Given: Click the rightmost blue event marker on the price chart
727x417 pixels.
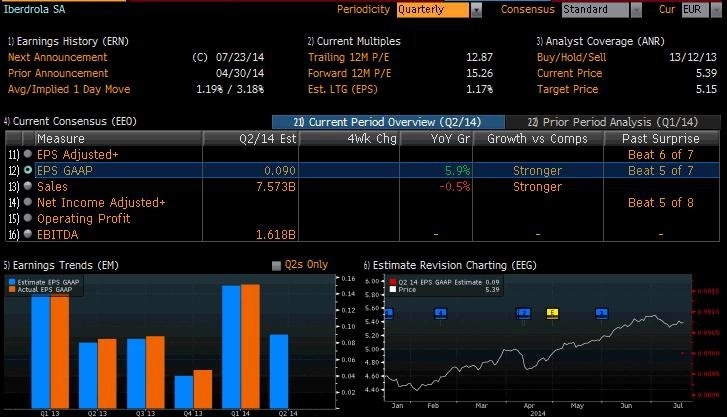Looking at the screenshot, I should coord(602,313).
